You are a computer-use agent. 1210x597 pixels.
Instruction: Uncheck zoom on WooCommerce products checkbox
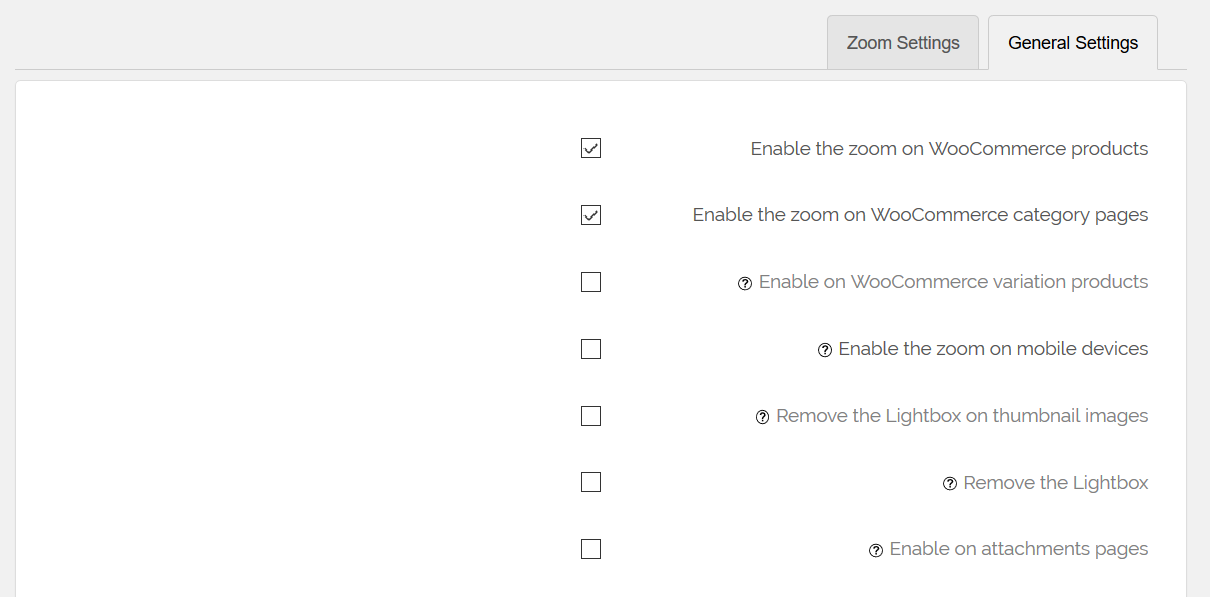tap(591, 148)
